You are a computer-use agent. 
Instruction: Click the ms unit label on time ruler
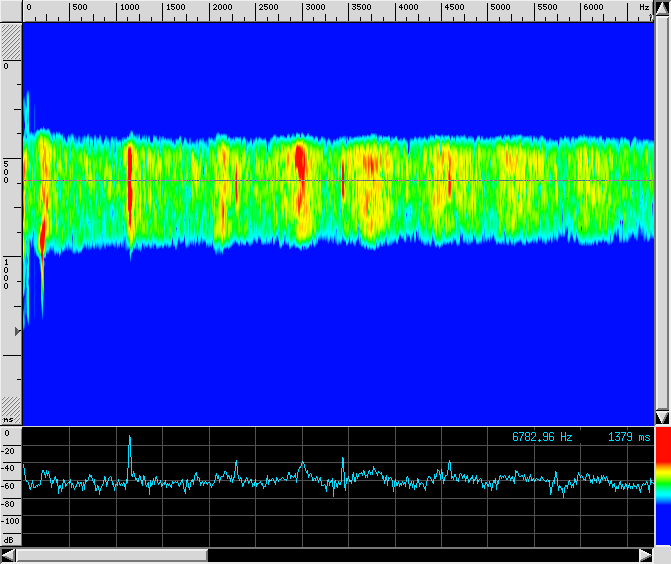pos(9,420)
